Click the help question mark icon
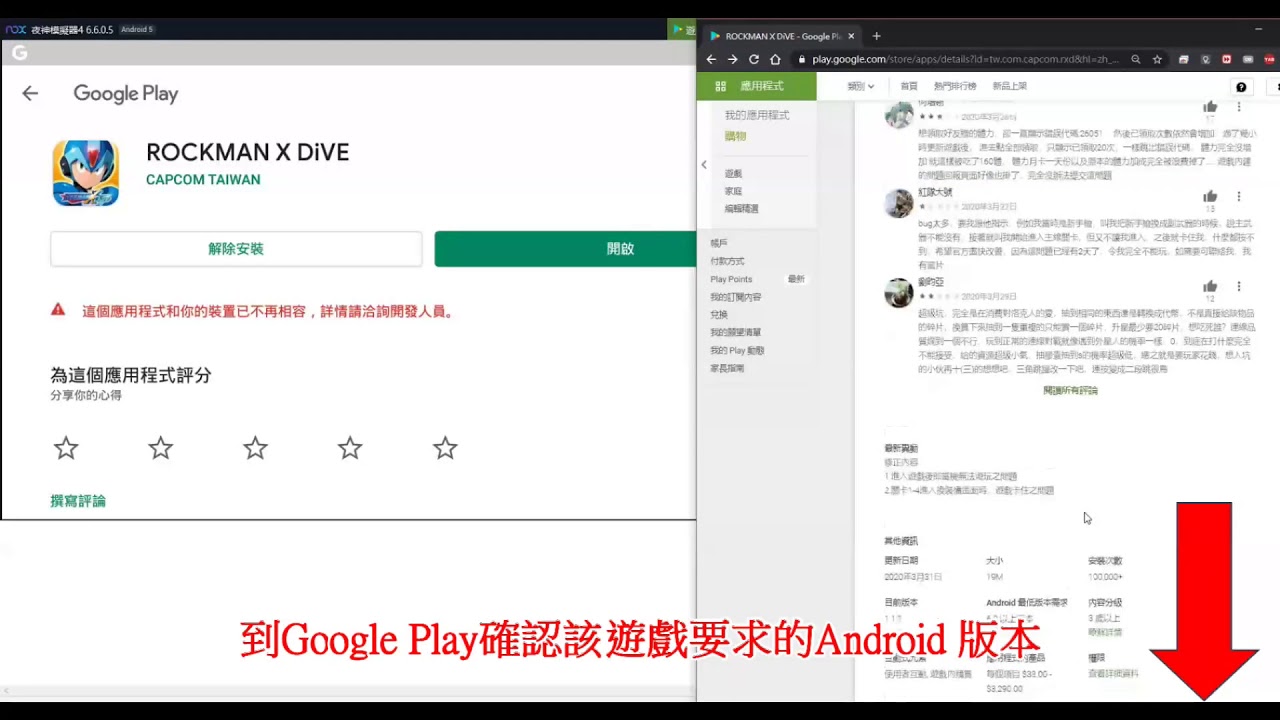 pyautogui.click(x=1241, y=87)
